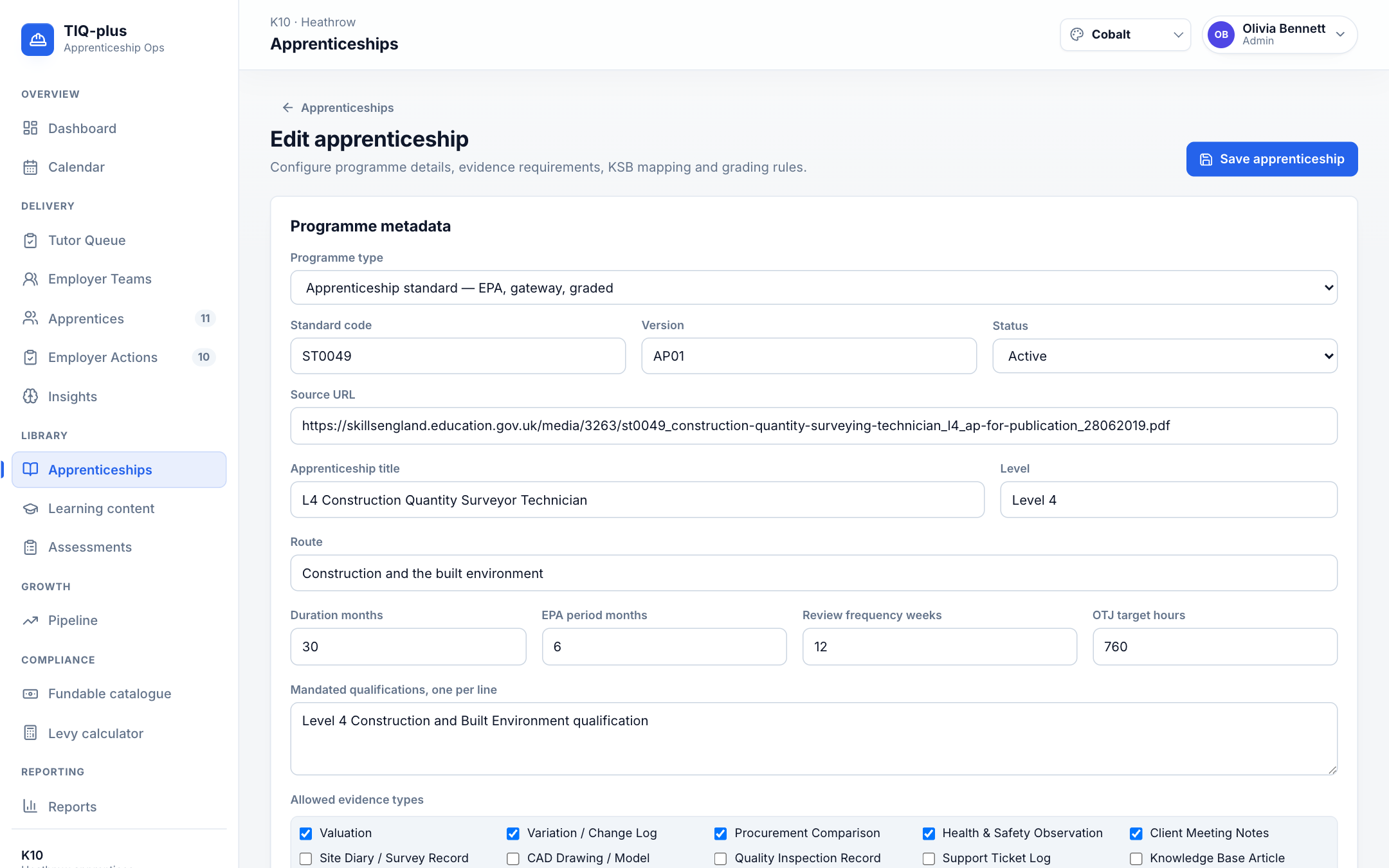This screenshot has height=868, width=1389.
Task: Click the Pipeline trending arrow icon
Action: [30, 620]
